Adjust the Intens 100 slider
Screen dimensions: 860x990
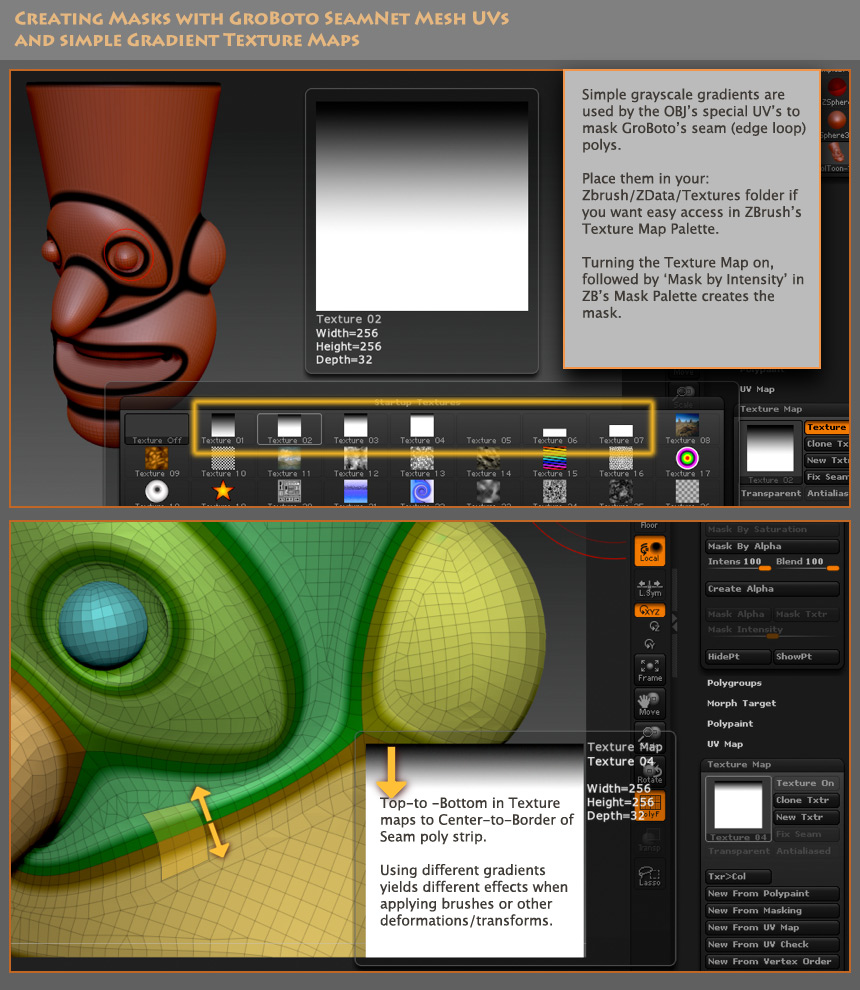[x=738, y=562]
